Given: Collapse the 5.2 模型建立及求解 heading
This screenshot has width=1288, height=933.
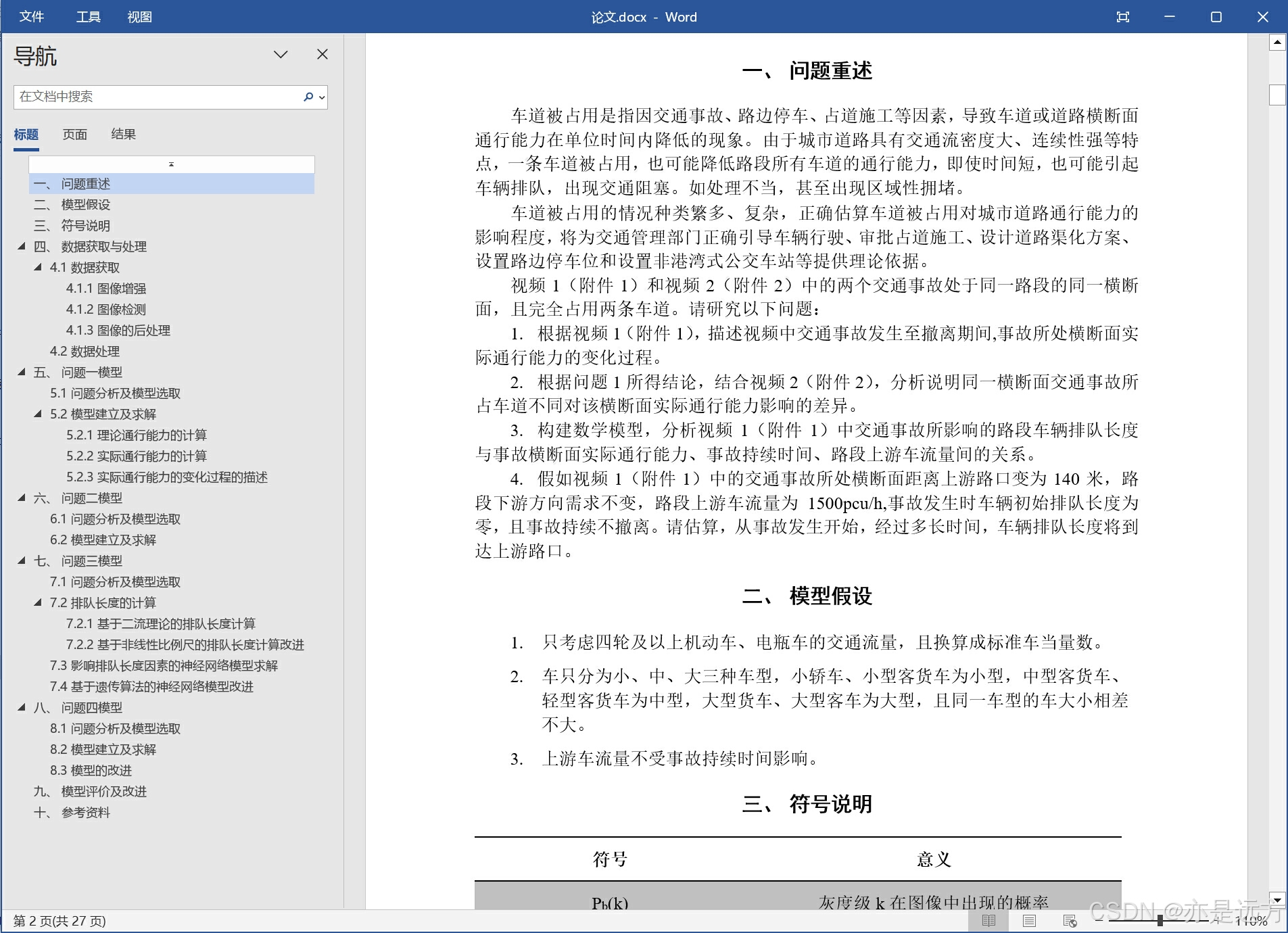Looking at the screenshot, I should click(38, 414).
